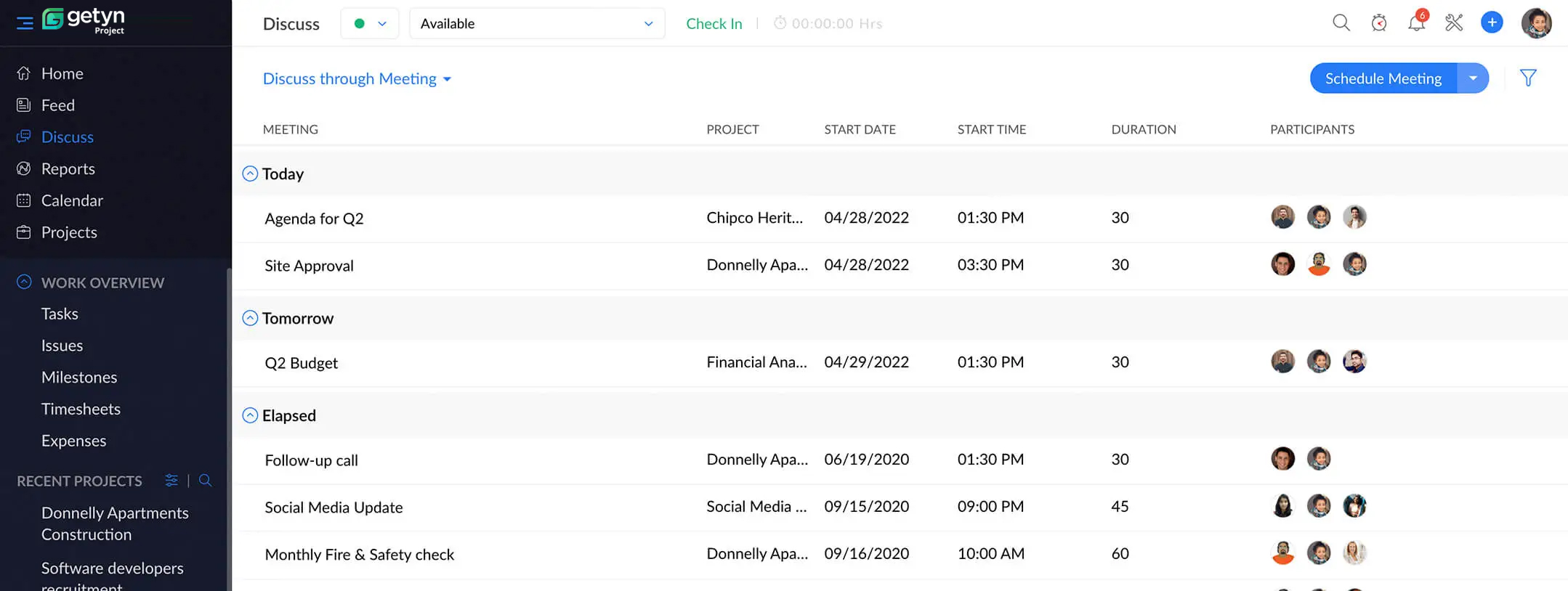Search recent projects magnifier icon
This screenshot has width=1568, height=591.
(x=206, y=481)
